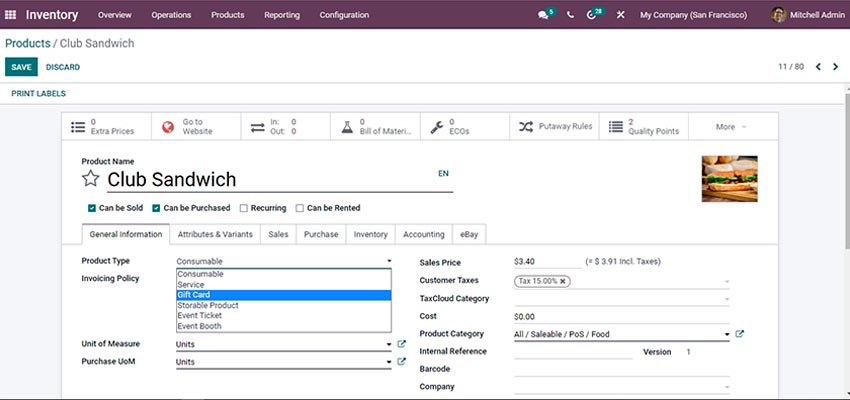The width and height of the screenshot is (850, 400).
Task: Select Service option in list
Action: (284, 285)
